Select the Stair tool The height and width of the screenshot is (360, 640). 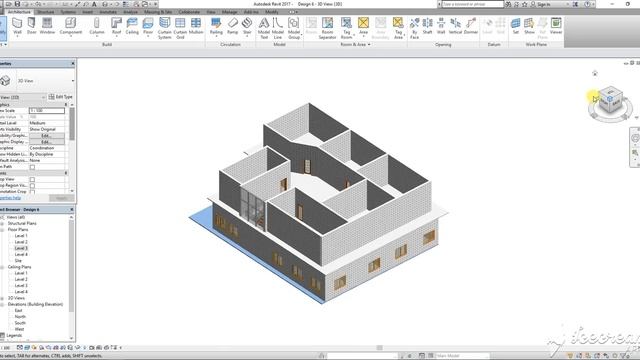coord(247,26)
